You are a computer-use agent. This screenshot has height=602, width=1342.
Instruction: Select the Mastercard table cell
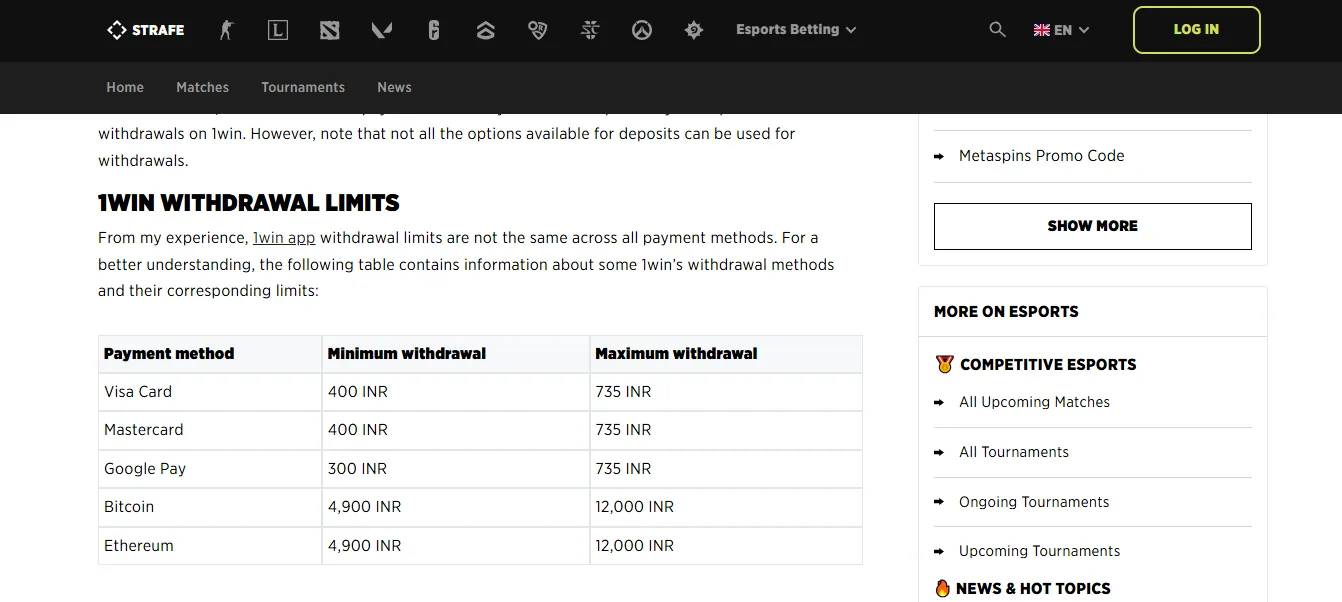210,430
